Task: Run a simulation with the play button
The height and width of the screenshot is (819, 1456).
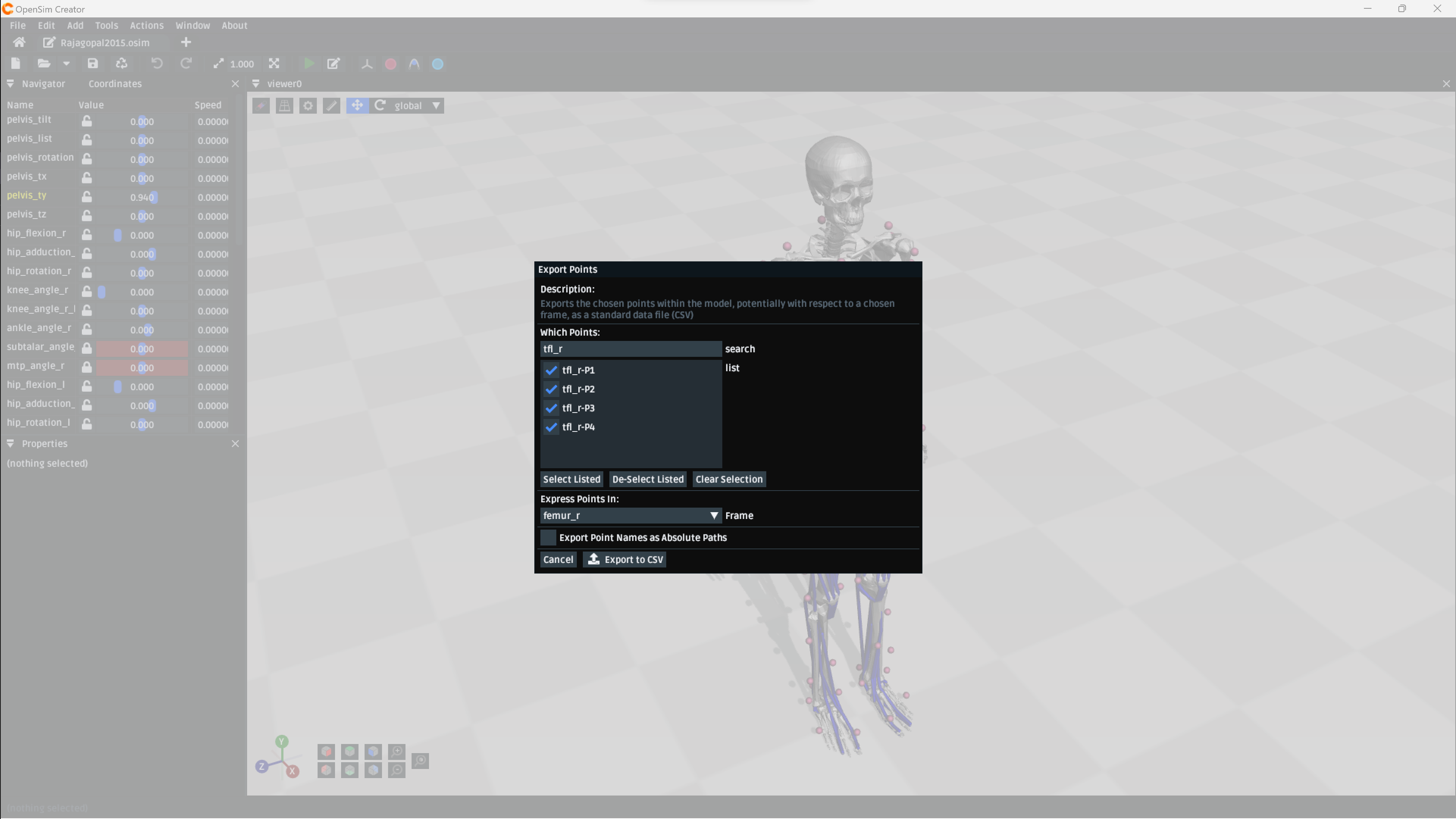Action: [x=308, y=63]
